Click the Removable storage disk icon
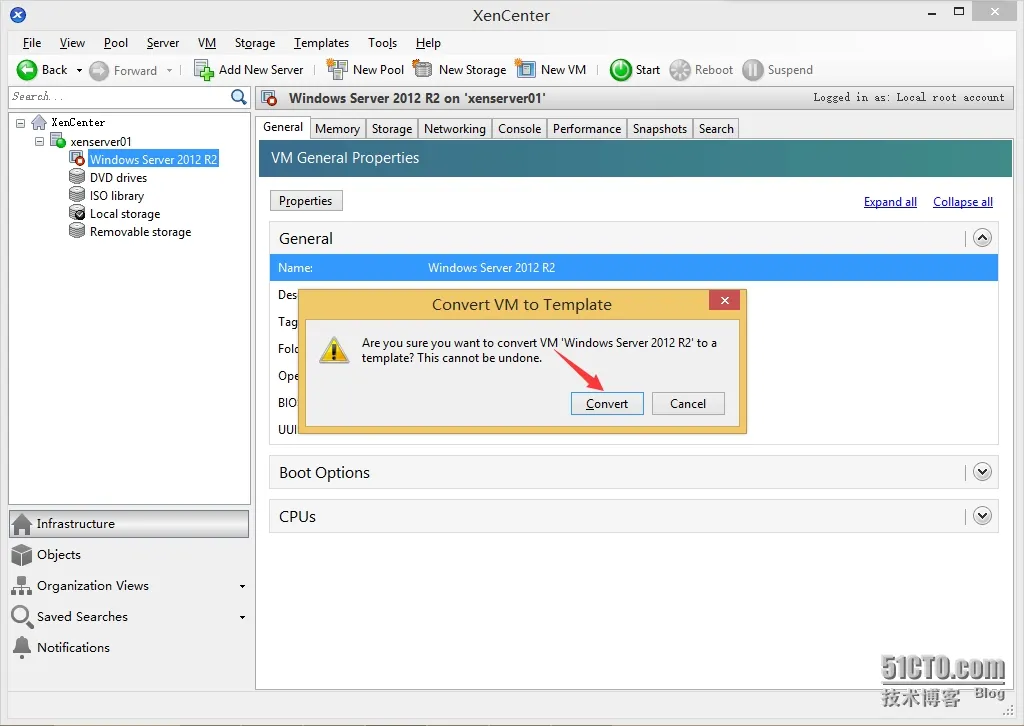The height and width of the screenshot is (726, 1024). click(77, 231)
